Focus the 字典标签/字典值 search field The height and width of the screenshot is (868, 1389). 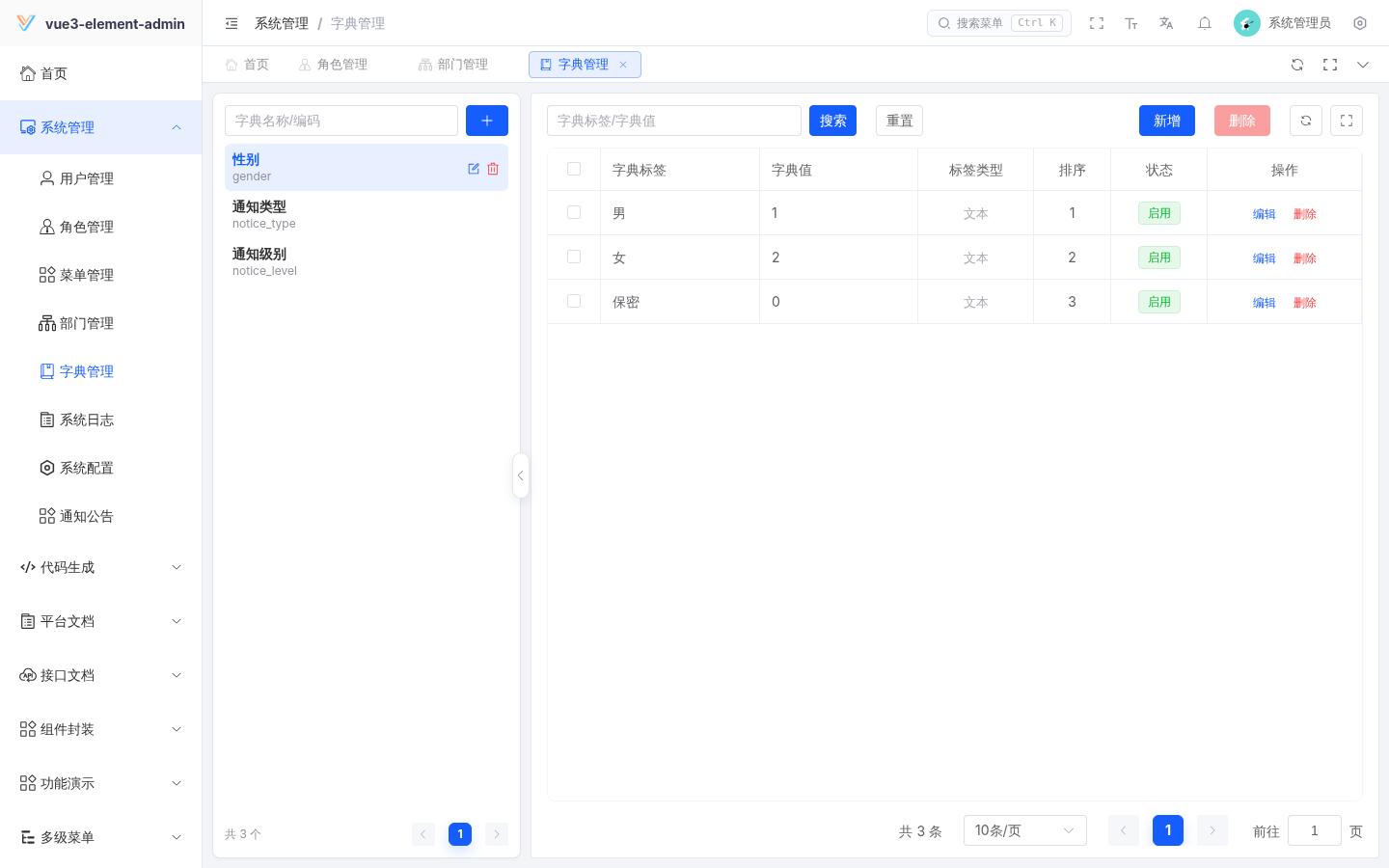674,121
